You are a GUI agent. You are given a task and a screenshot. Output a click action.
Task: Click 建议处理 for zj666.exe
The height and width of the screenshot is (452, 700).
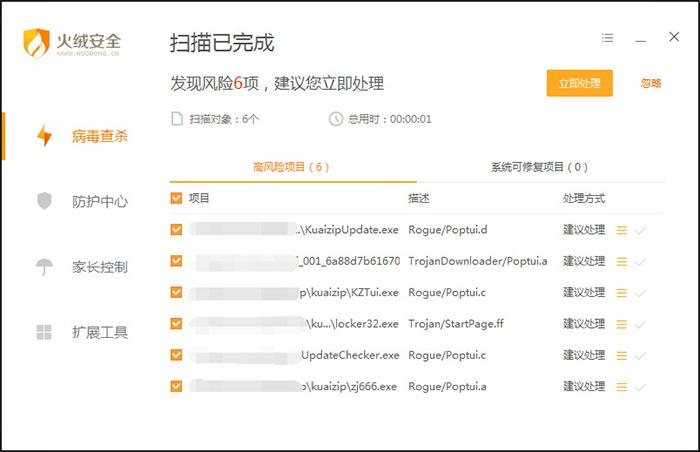584,386
